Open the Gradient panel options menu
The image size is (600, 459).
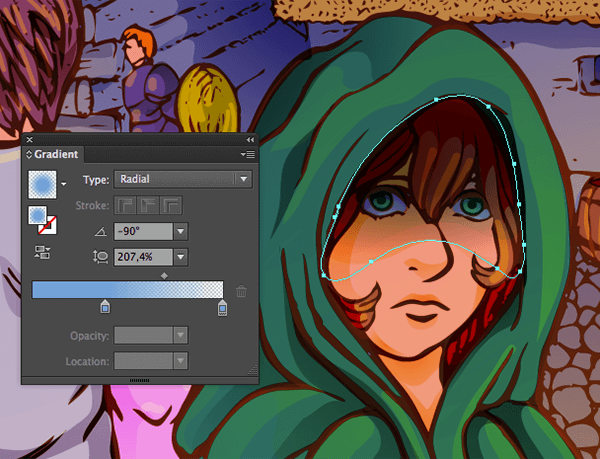(x=248, y=155)
